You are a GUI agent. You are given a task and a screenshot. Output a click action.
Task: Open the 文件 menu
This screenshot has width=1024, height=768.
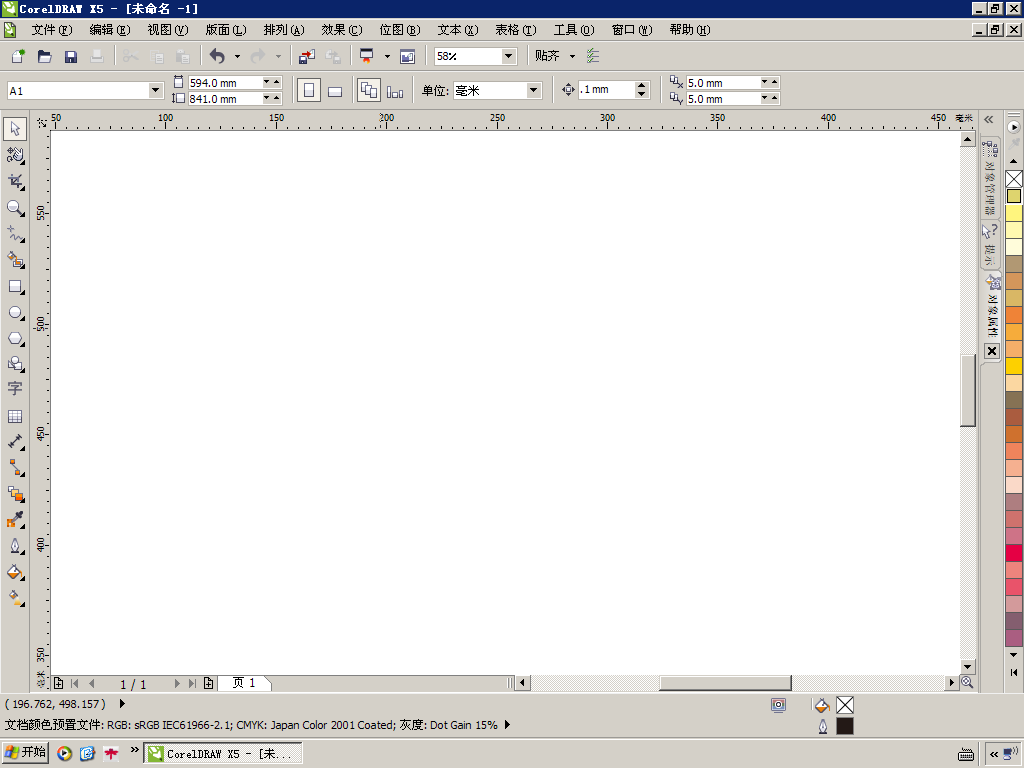click(x=52, y=30)
